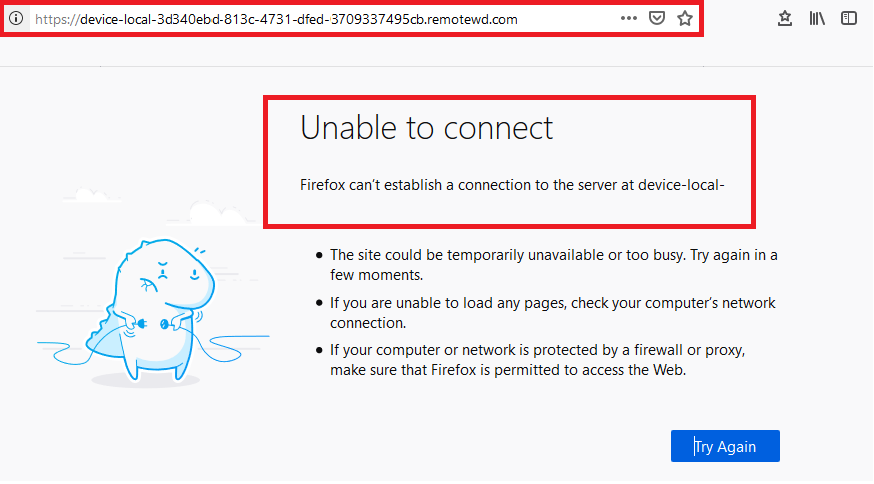Screen dimensions: 874x484
Task: Show the bookmarks menu star-tray icon
Action: pos(785,18)
